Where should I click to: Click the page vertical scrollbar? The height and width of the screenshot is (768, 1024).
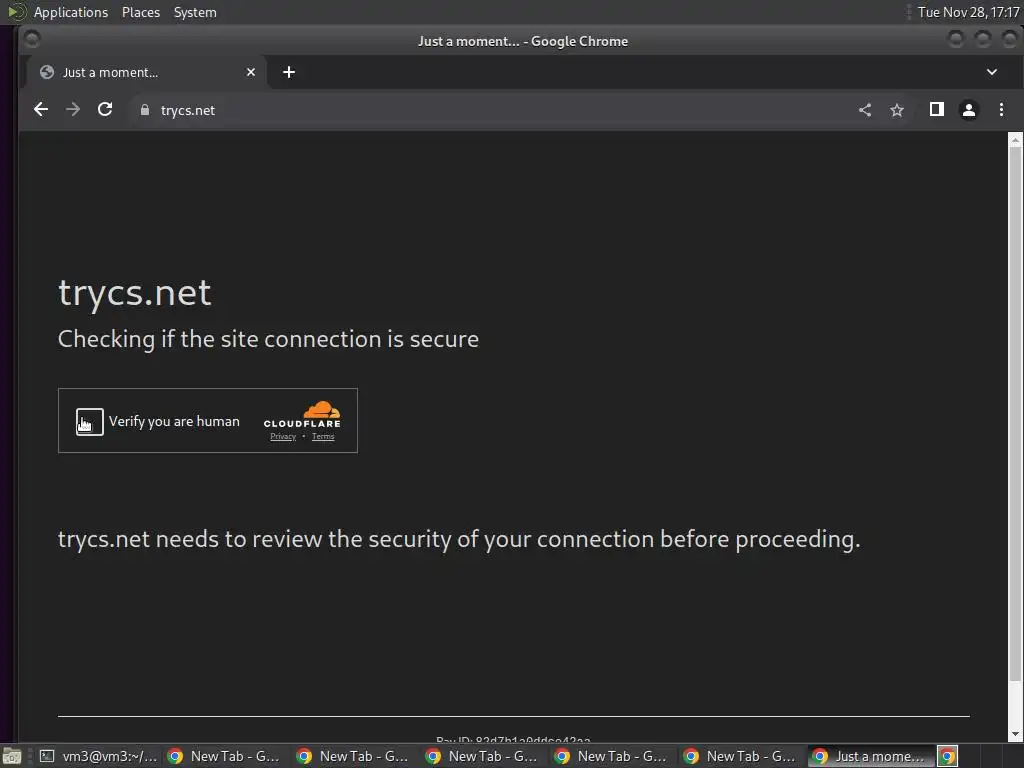point(1015,415)
